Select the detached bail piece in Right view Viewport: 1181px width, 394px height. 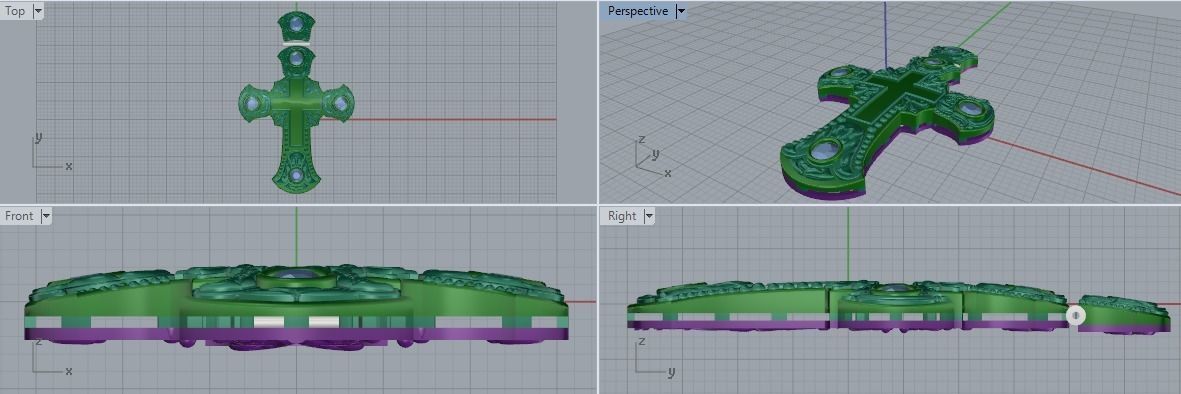pyautogui.click(x=1125, y=315)
